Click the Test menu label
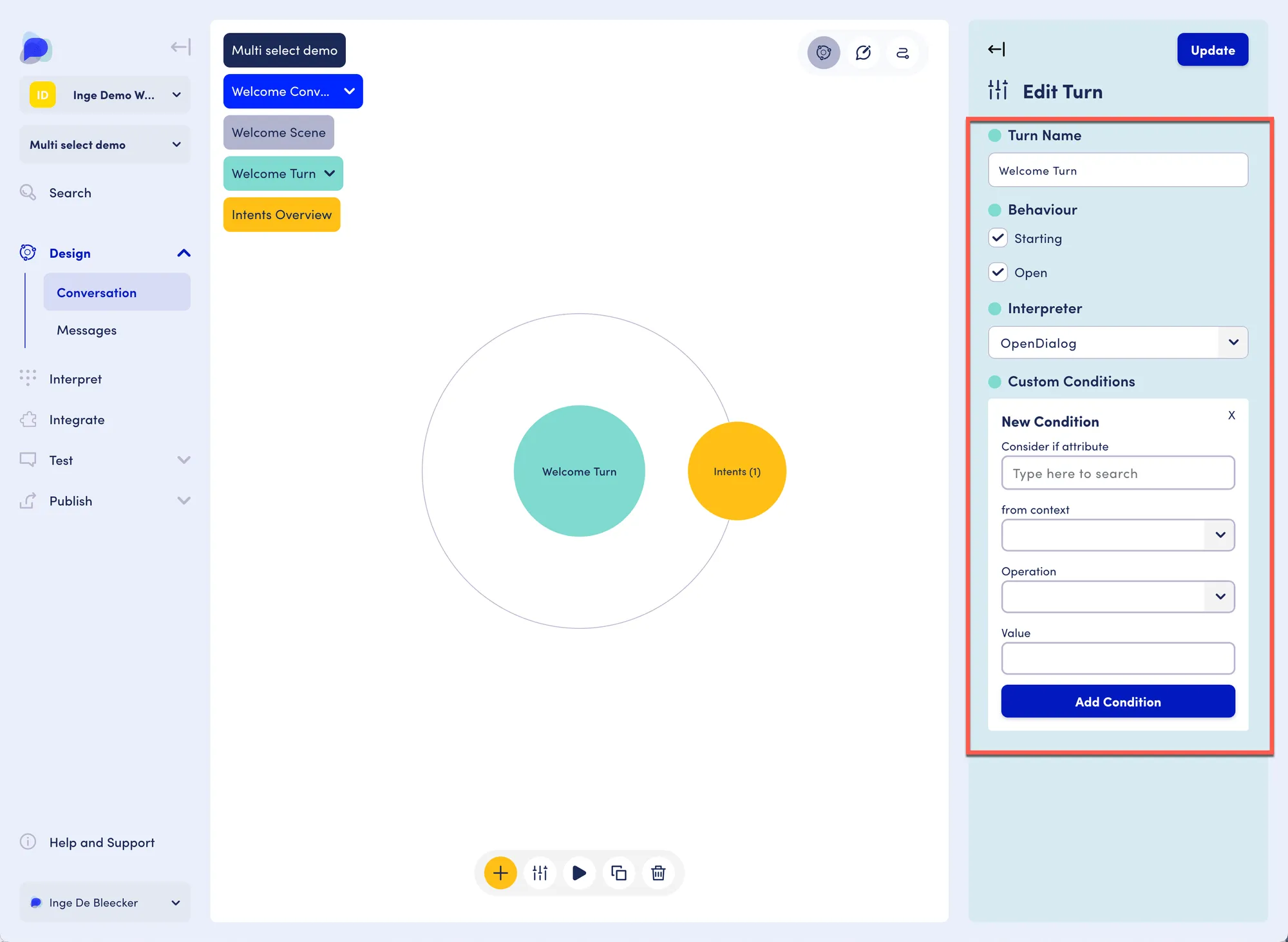The height and width of the screenshot is (942, 1288). pos(61,460)
